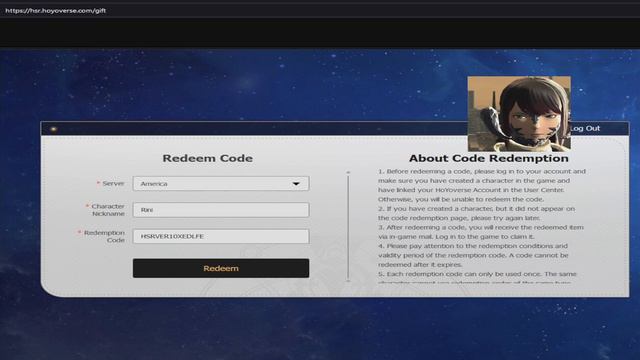The height and width of the screenshot is (360, 640).
Task: Click the Redemption Code label
Action: point(102,236)
